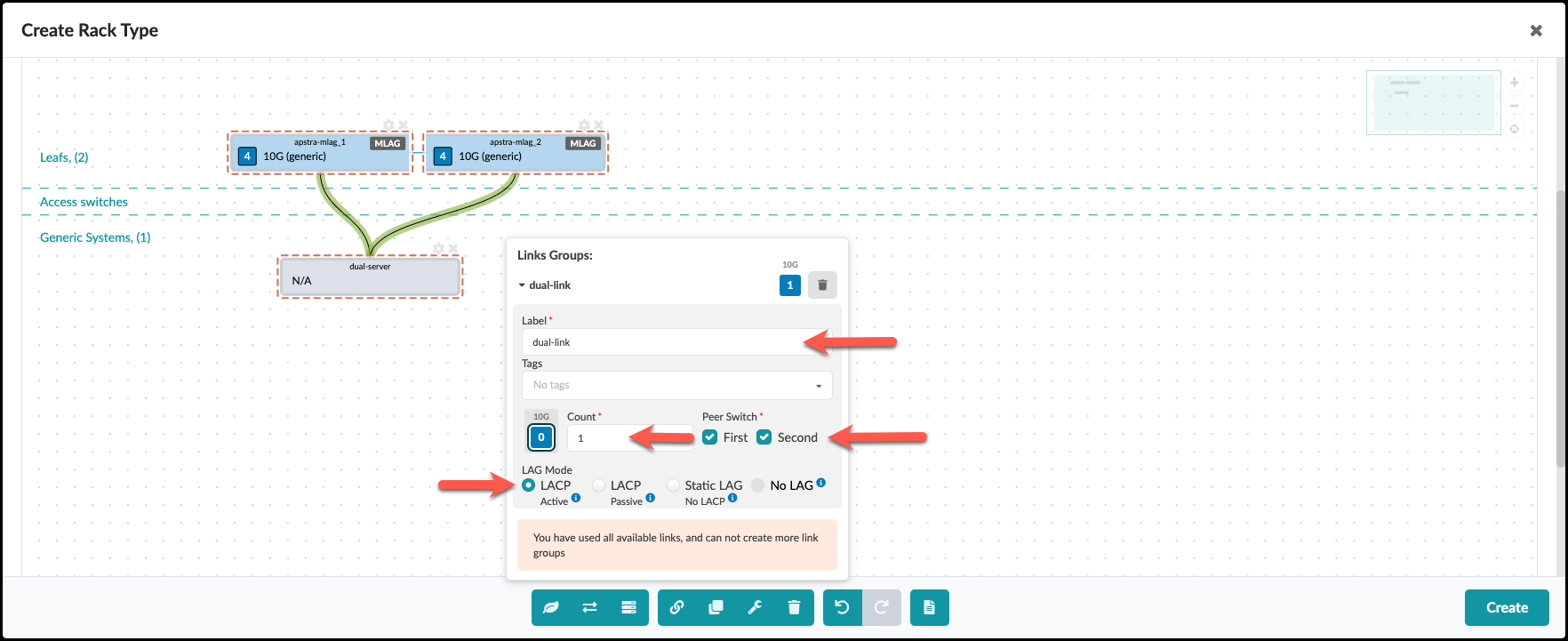Click the leaf icon in bottom toolbar
This screenshot has height=641, width=1568.
[551, 608]
